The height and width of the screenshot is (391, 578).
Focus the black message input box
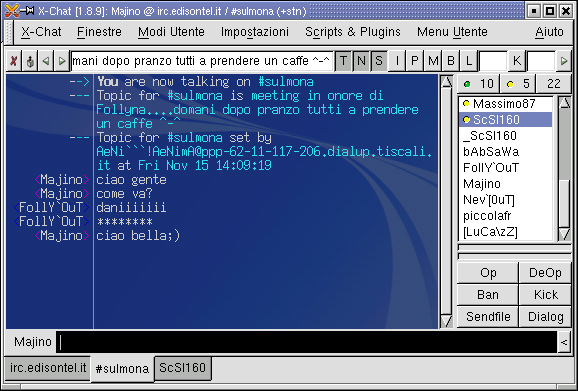click(307, 342)
